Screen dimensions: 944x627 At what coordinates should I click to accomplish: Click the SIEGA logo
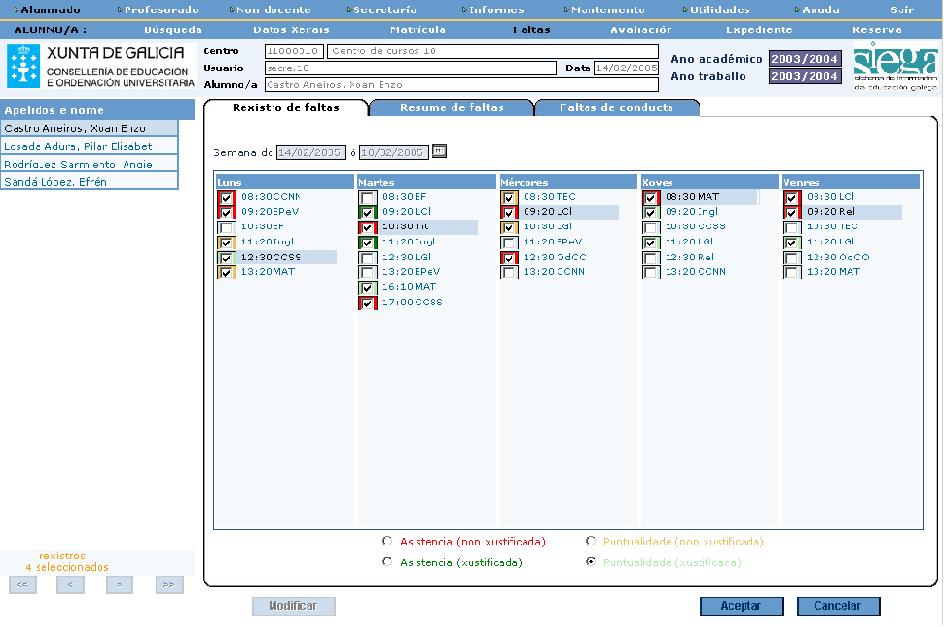[895, 66]
